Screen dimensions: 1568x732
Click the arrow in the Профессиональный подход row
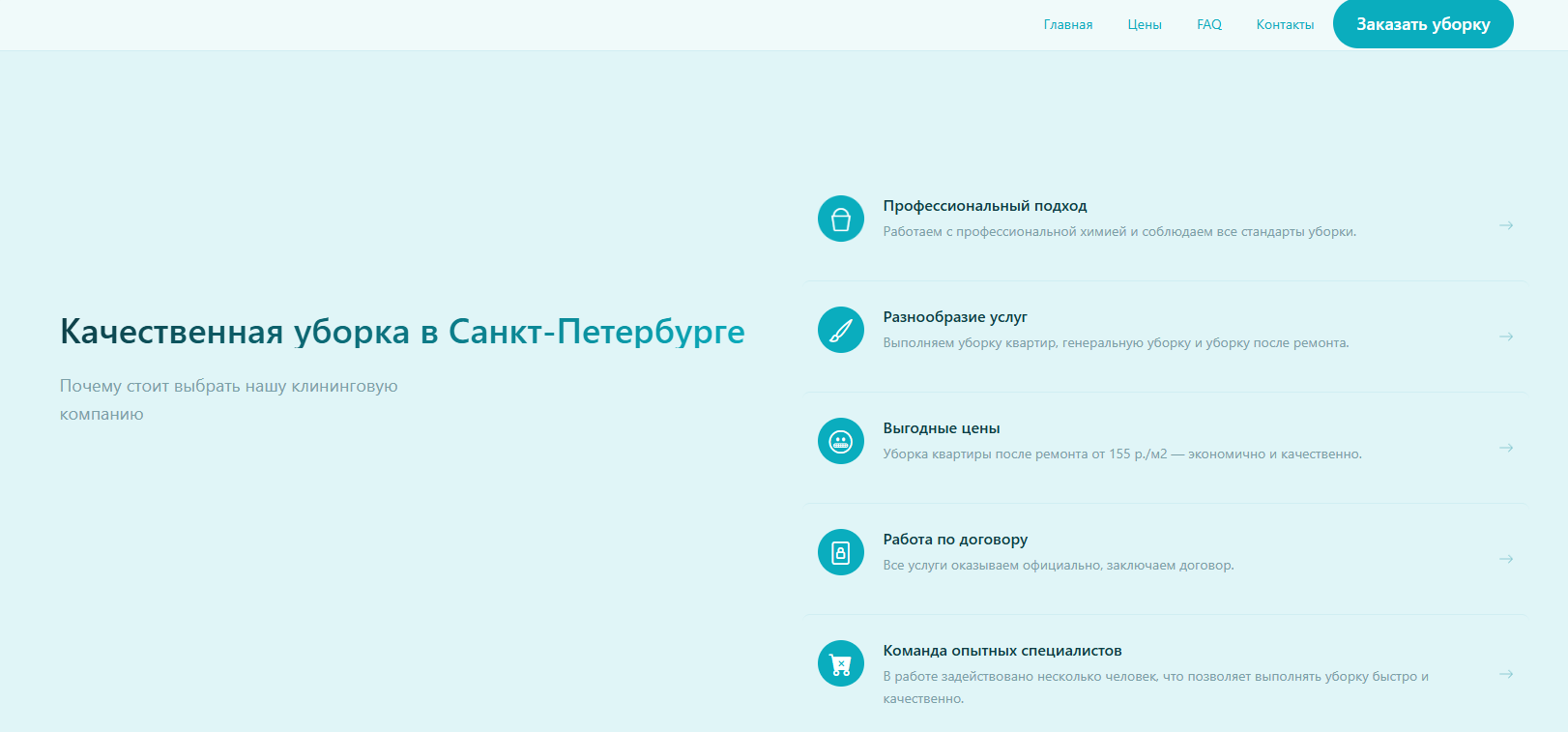click(x=1505, y=225)
